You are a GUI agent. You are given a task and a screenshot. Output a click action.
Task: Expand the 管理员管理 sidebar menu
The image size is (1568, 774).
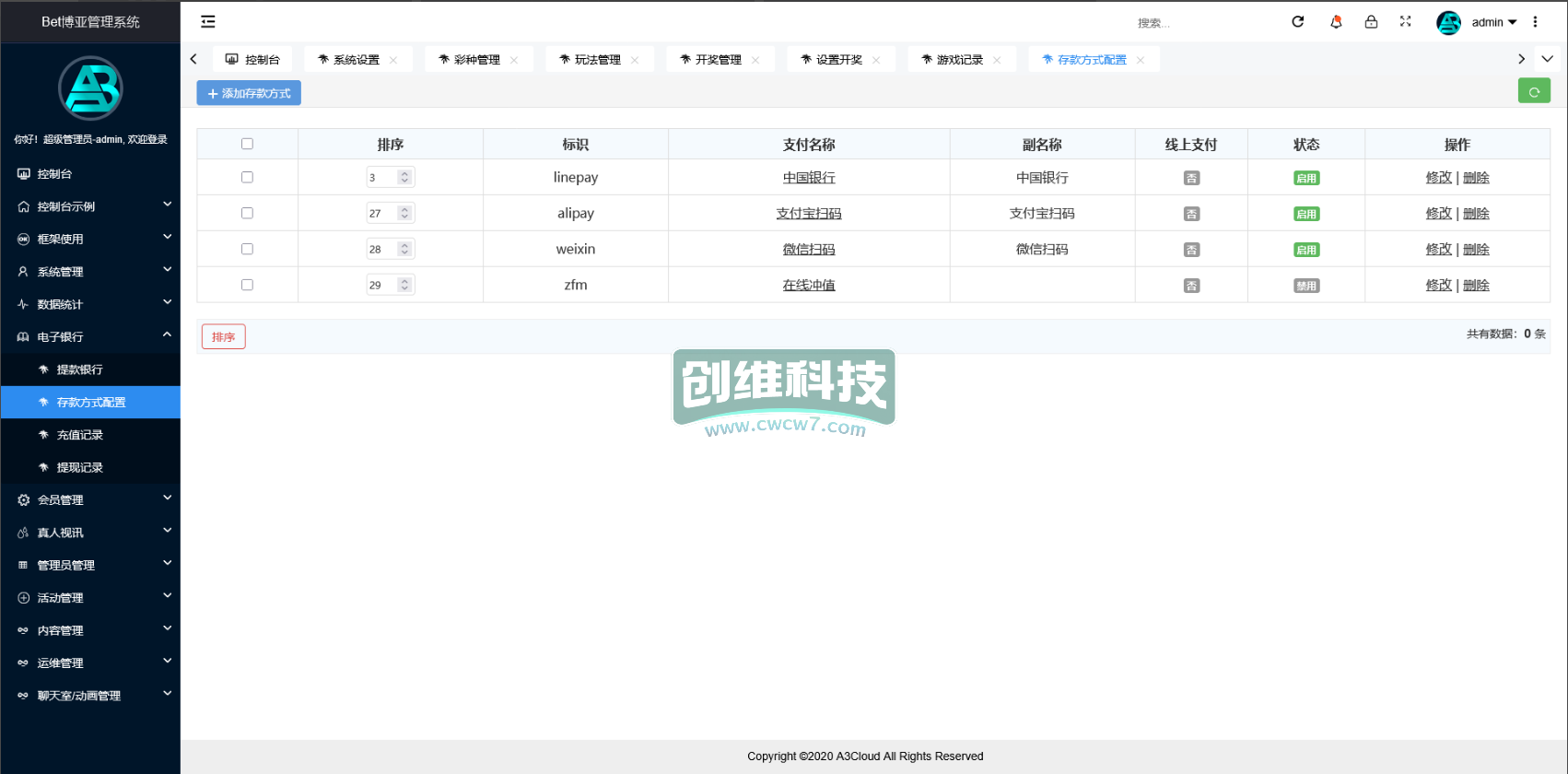pos(90,565)
